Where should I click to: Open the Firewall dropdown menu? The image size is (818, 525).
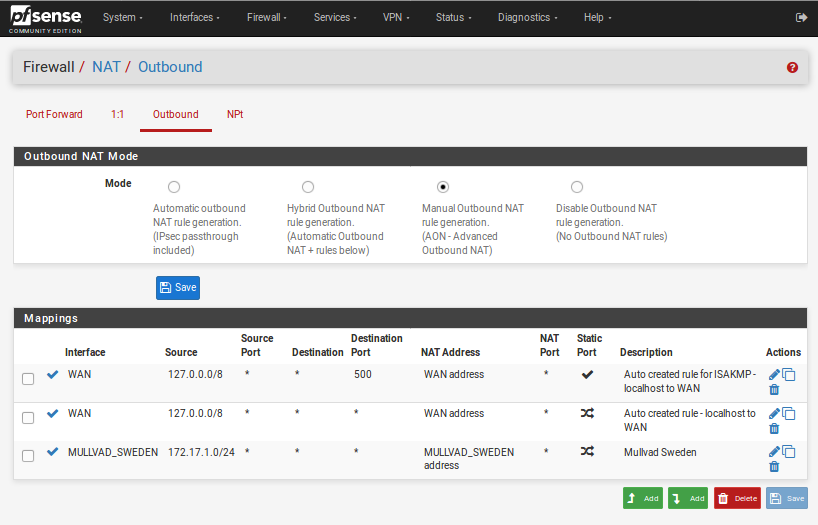[x=267, y=18]
